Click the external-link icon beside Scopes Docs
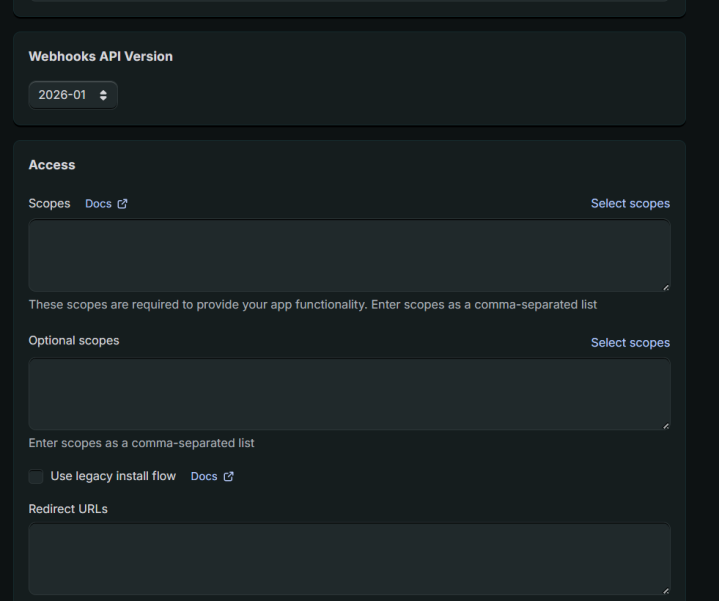Viewport: 720px width, 602px height. pos(123,204)
